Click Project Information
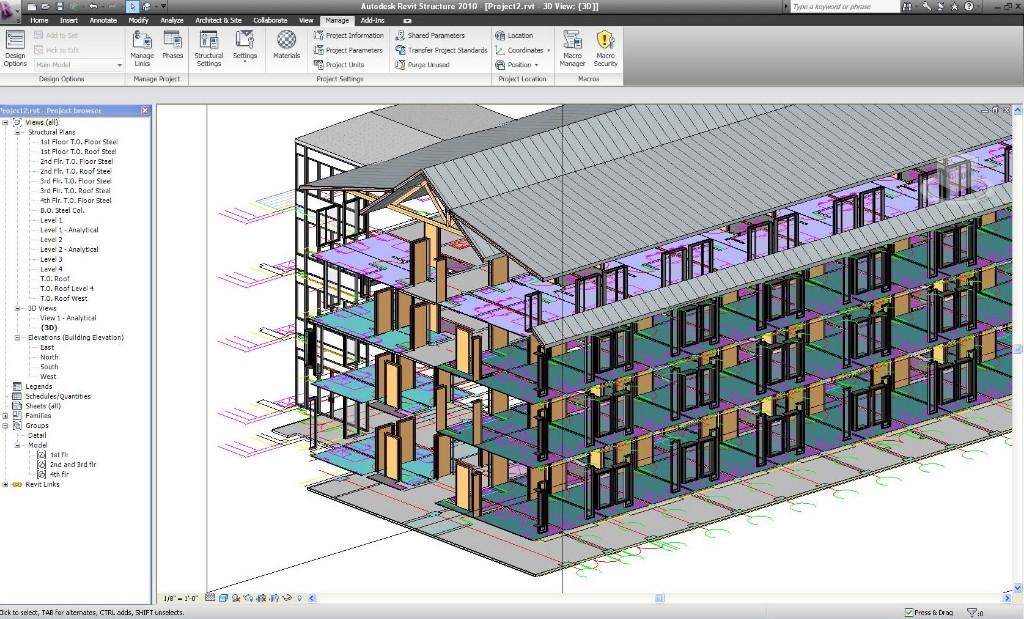 (349, 35)
